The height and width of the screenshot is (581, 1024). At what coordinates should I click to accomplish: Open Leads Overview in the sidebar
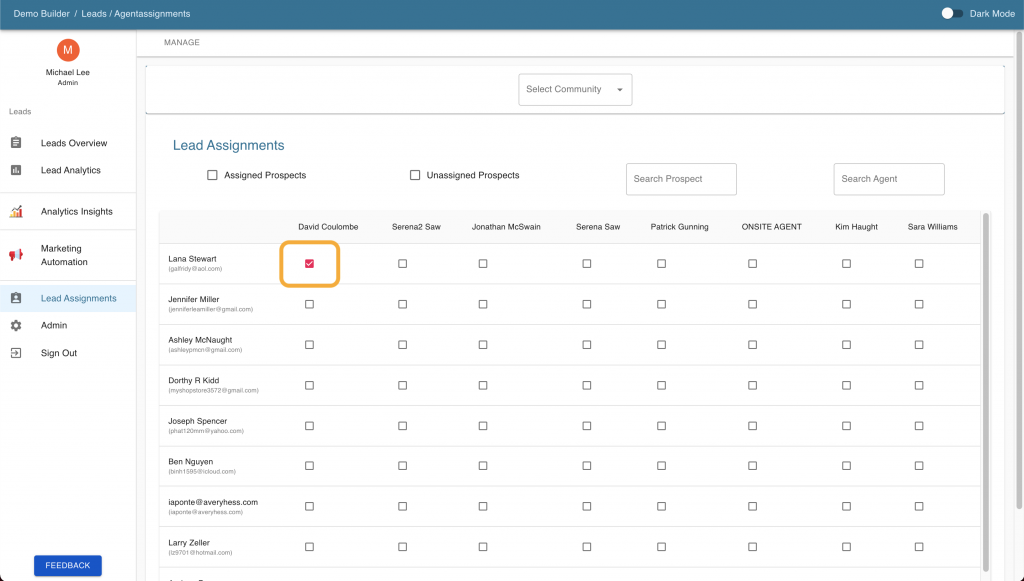pyautogui.click(x=68, y=143)
